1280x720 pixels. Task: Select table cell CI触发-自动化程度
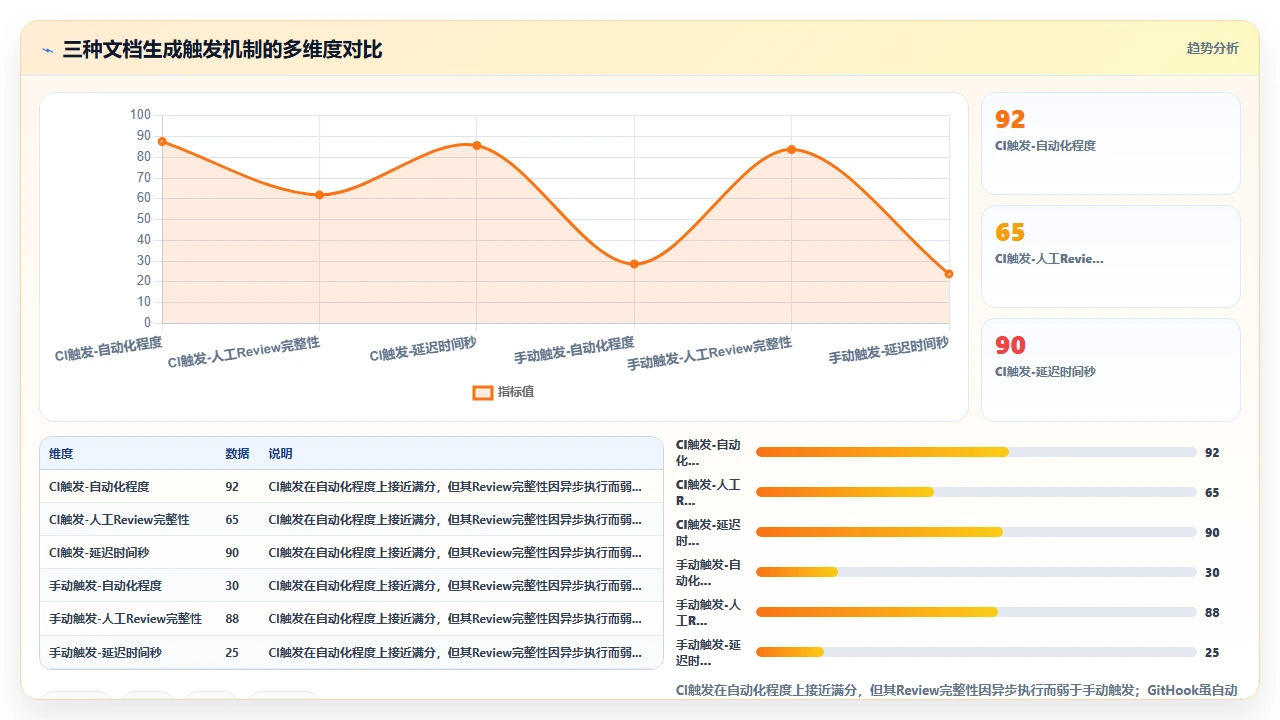point(99,487)
